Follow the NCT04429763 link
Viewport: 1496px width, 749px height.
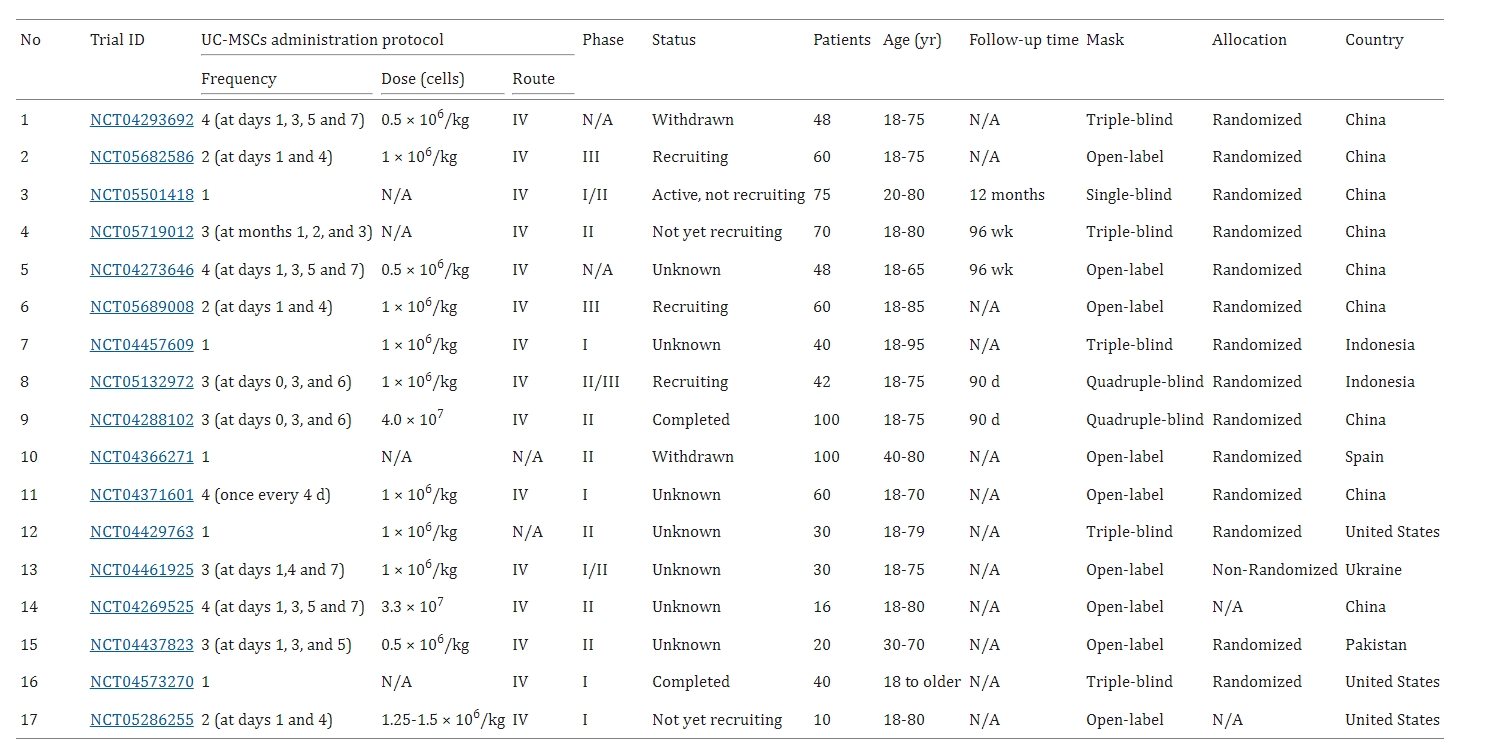click(141, 532)
